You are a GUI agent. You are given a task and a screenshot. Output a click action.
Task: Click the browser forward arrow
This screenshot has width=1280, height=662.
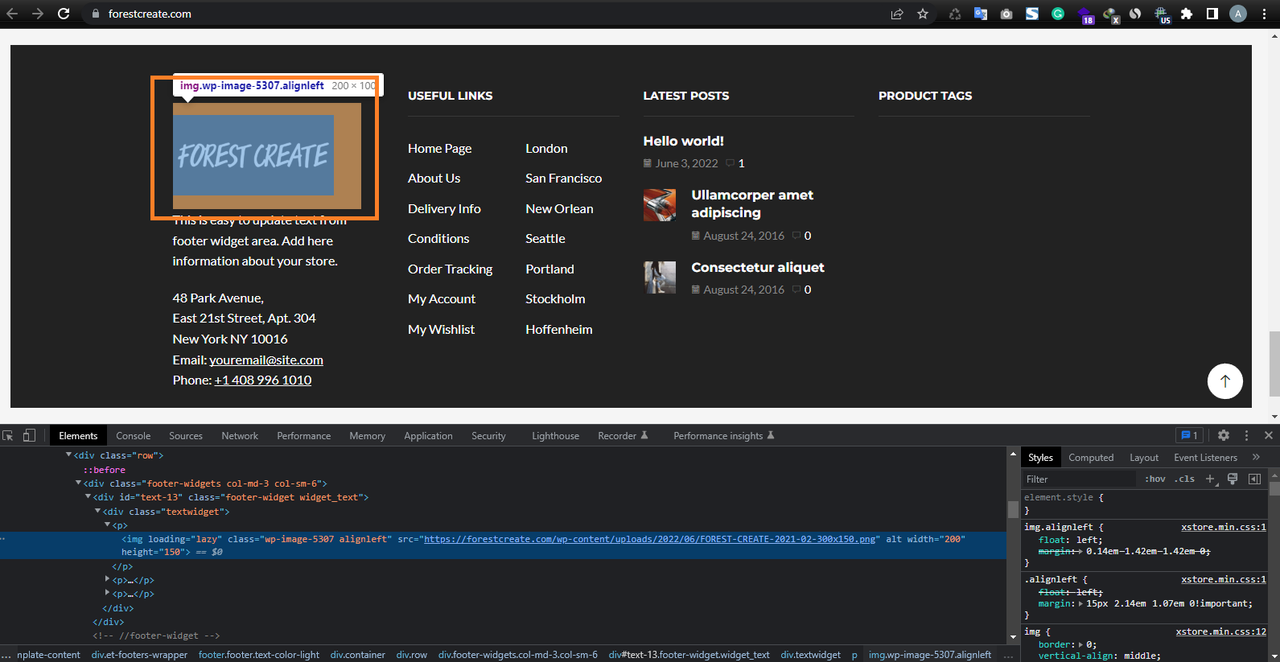(38, 14)
